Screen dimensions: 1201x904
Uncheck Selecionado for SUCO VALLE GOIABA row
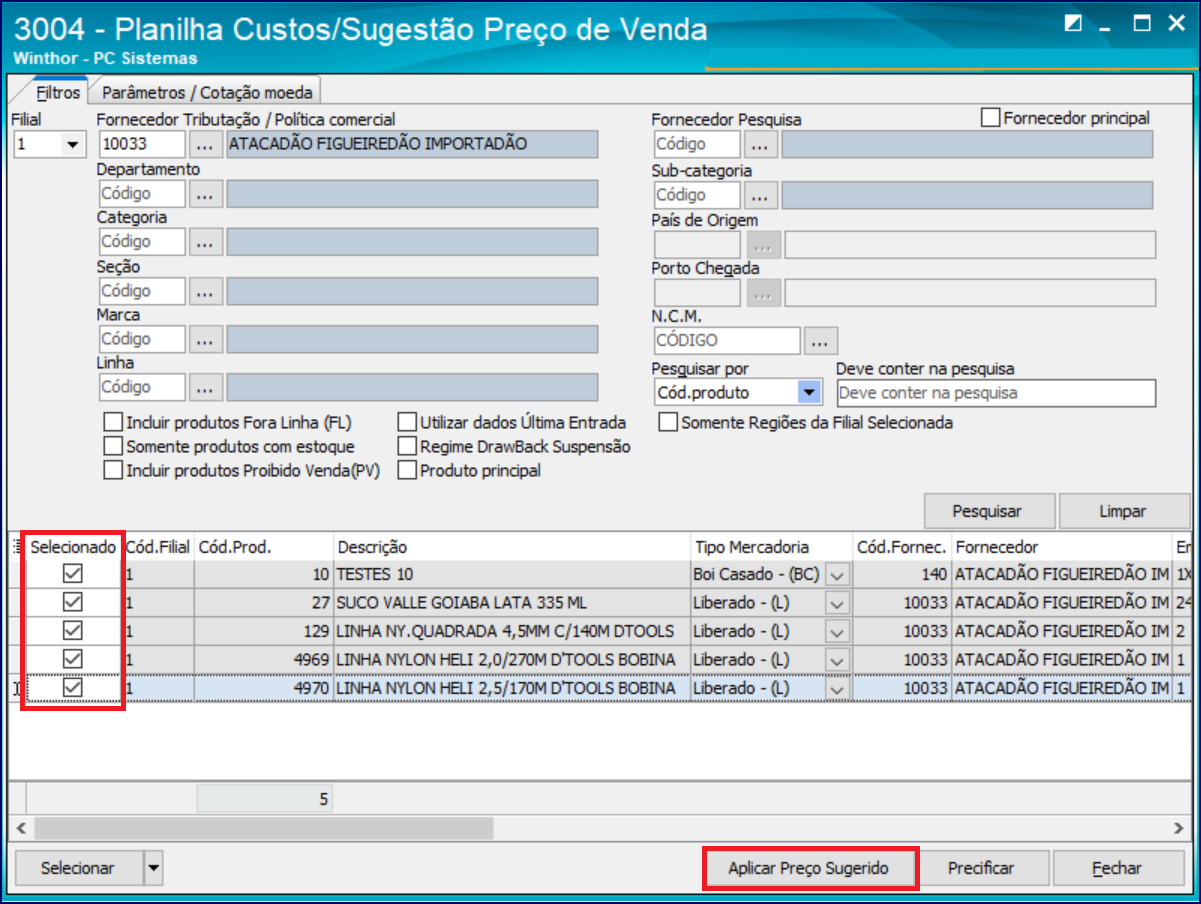pyautogui.click(x=73, y=603)
